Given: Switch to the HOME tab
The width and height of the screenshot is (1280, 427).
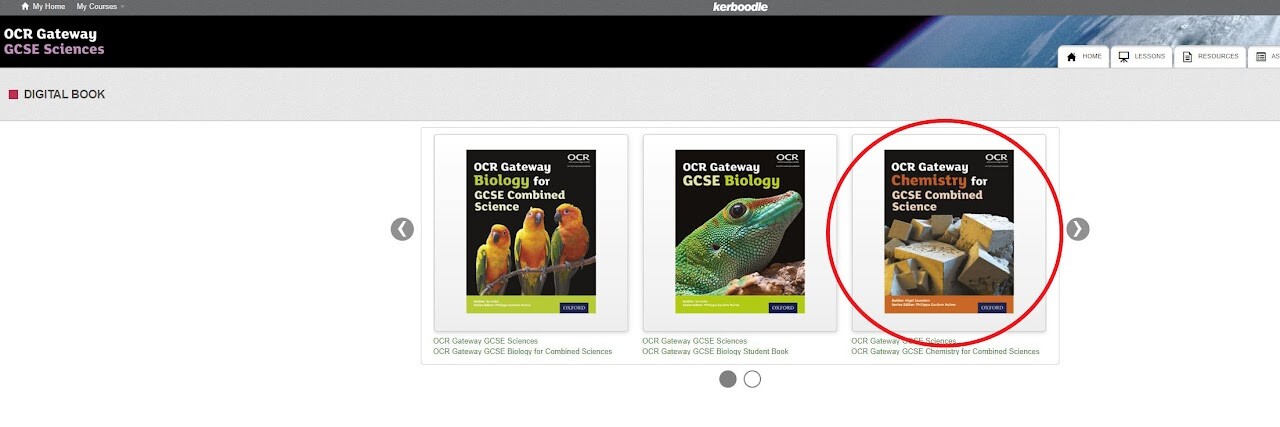Looking at the screenshot, I should 1085,56.
